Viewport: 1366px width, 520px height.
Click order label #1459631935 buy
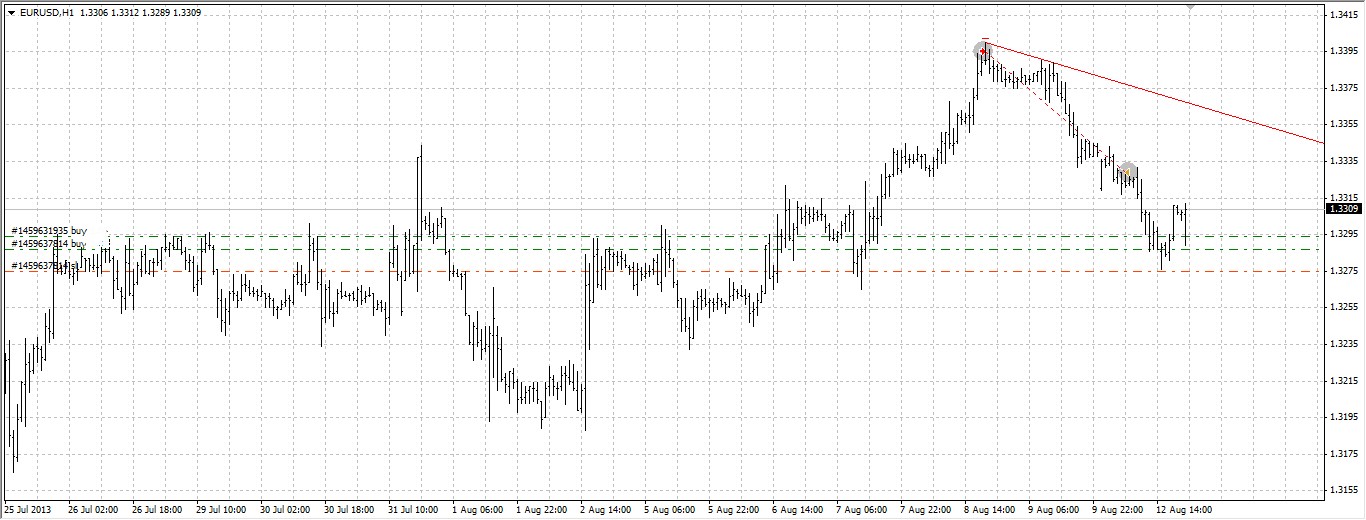(49, 230)
